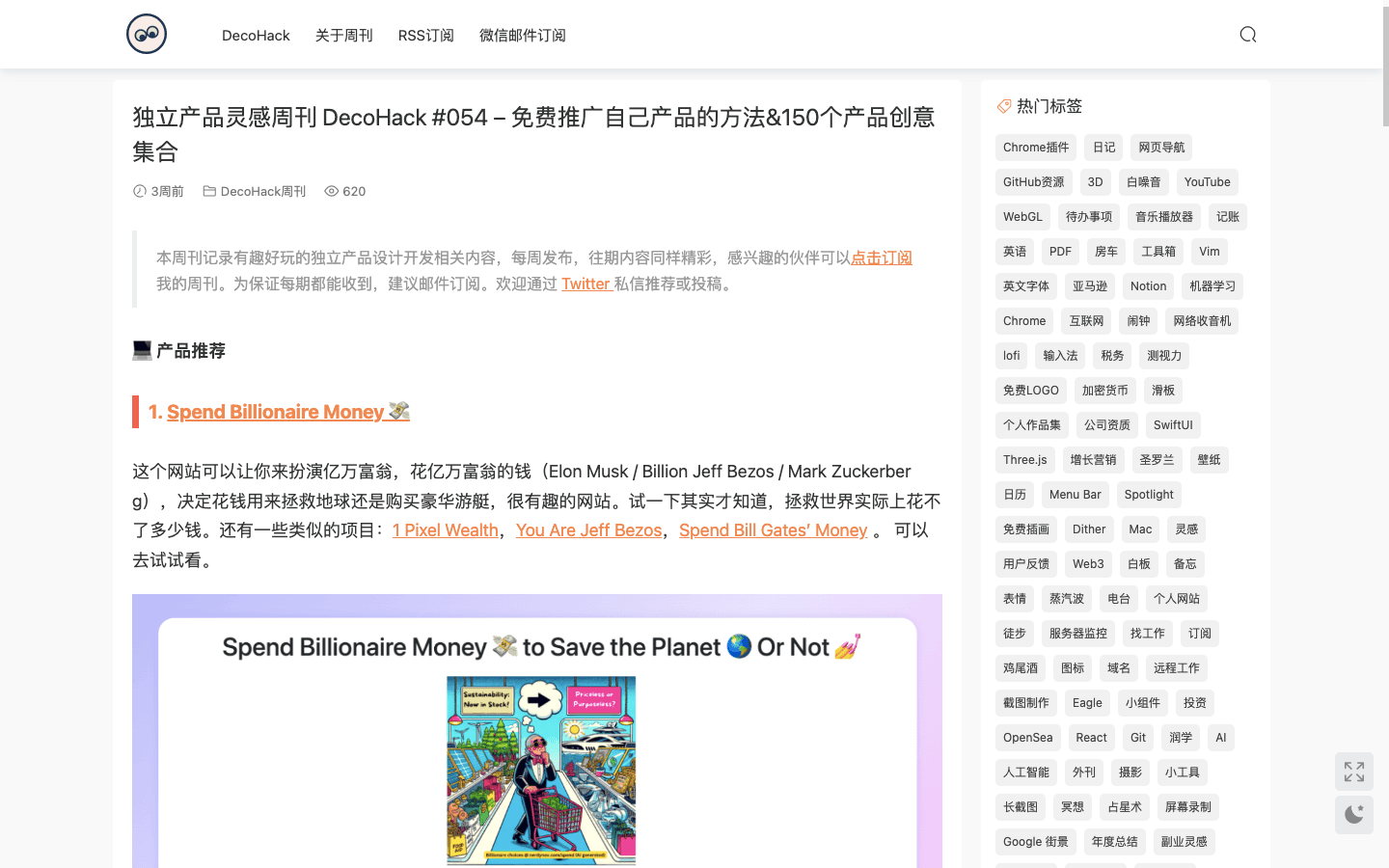Select the React tag
1389x868 pixels.
pos(1092,738)
